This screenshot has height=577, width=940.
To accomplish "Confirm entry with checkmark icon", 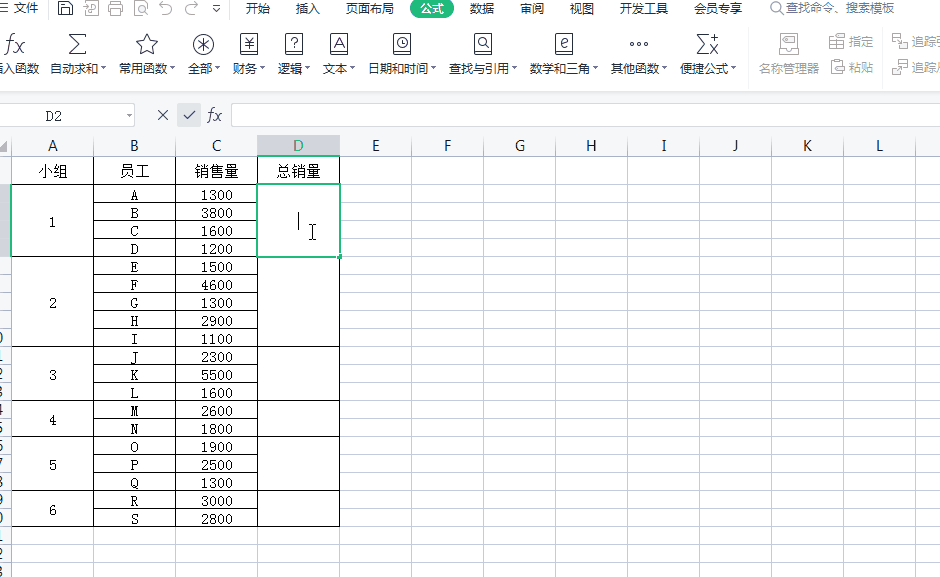I will [189, 115].
